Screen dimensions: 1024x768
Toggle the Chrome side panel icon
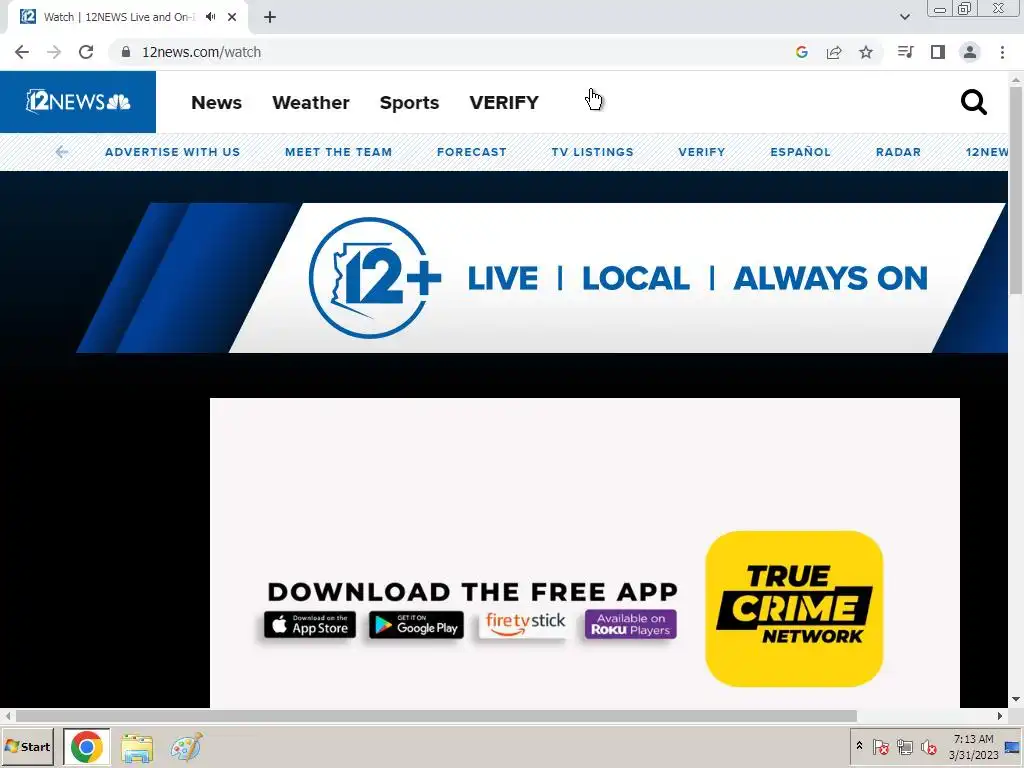(x=938, y=52)
